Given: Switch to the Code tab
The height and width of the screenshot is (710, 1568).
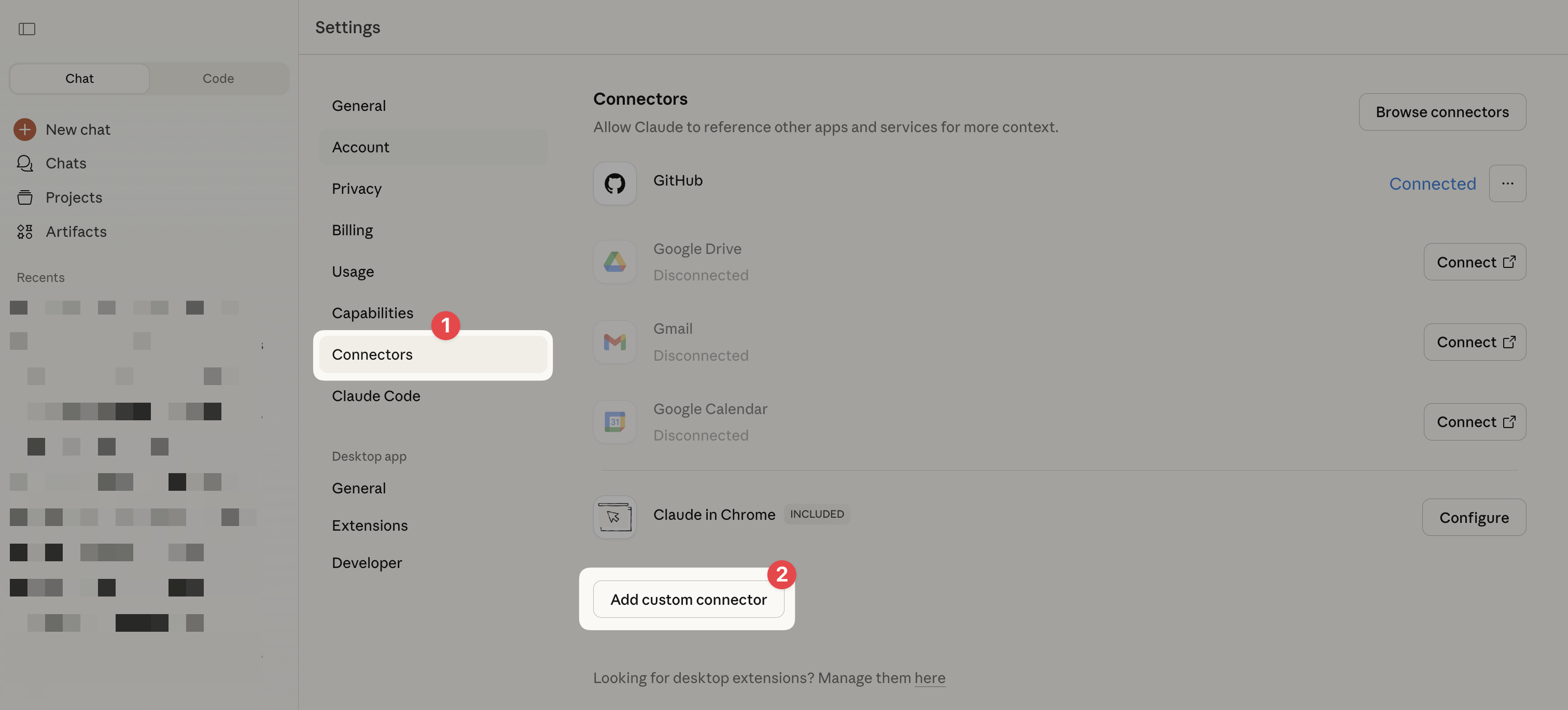Looking at the screenshot, I should (x=218, y=78).
